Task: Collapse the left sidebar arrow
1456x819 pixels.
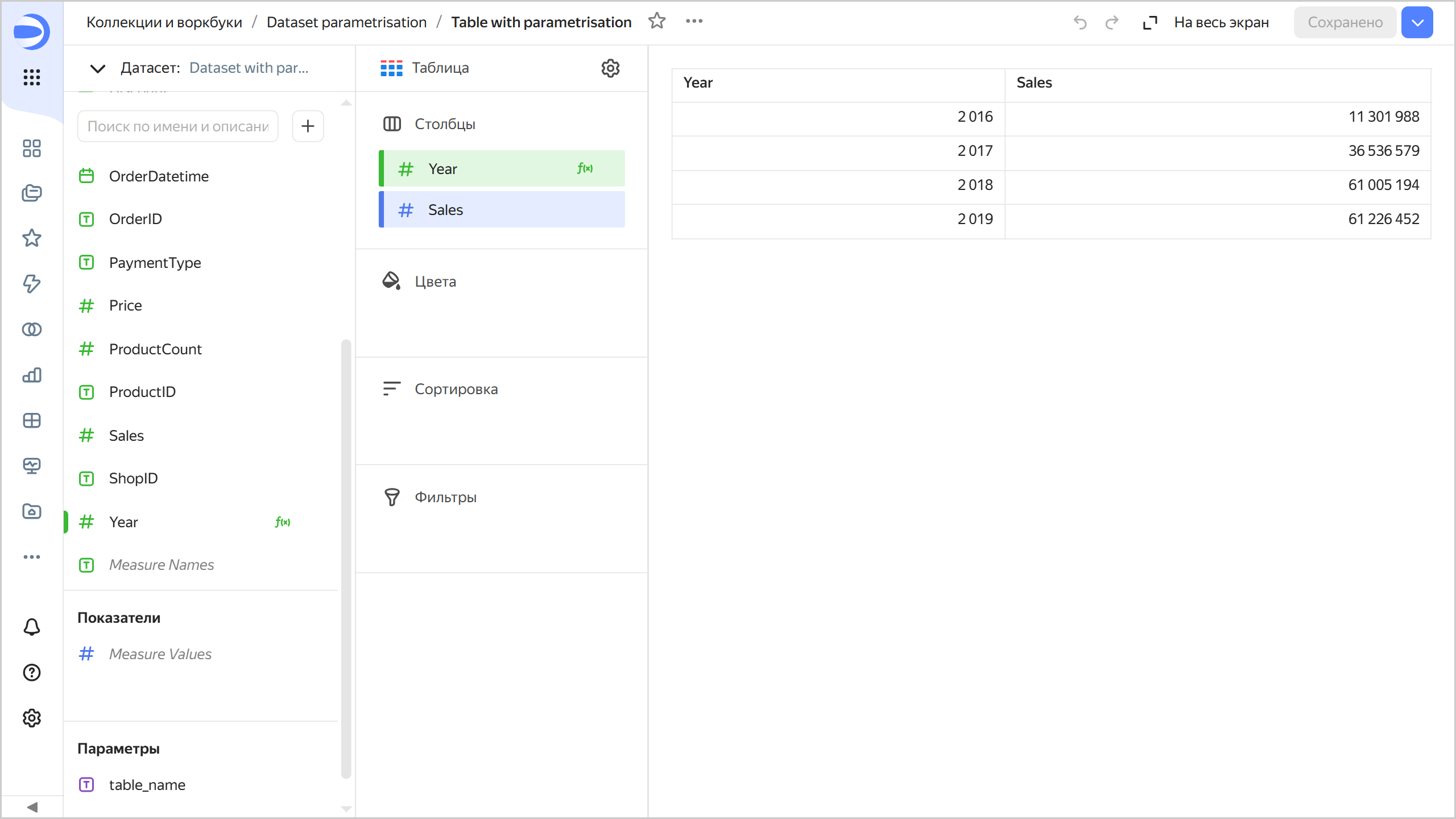Action: click(32, 807)
